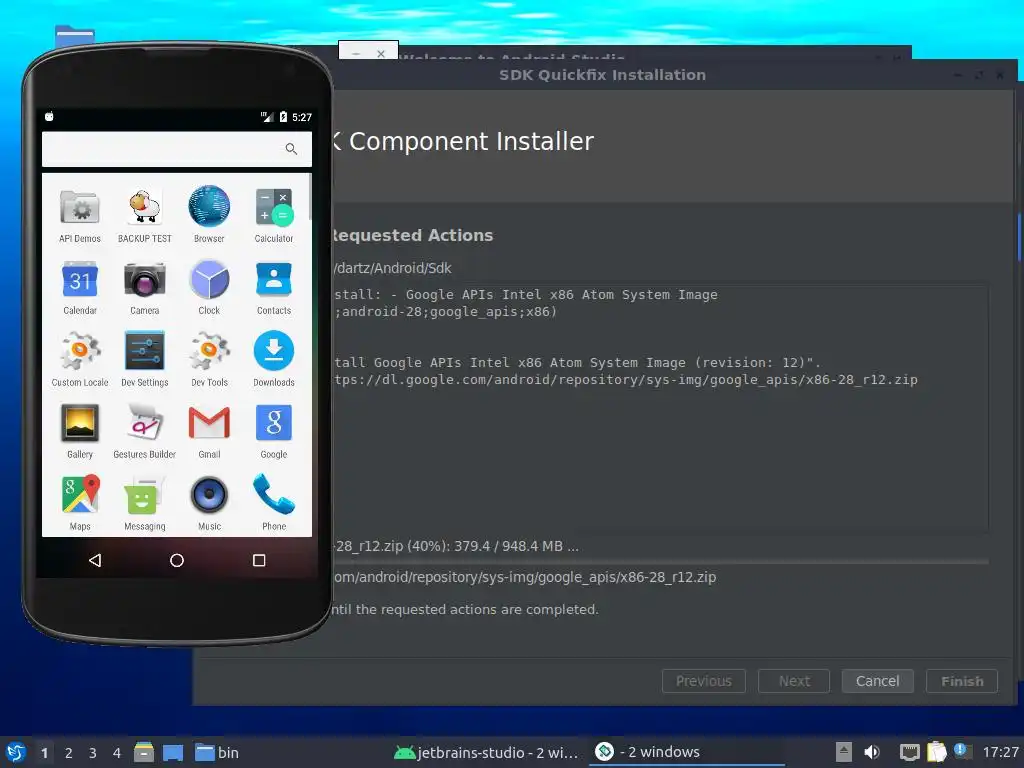This screenshot has height=768, width=1024.
Task: Click the clipboard tray icon
Action: pyautogui.click(x=936, y=752)
